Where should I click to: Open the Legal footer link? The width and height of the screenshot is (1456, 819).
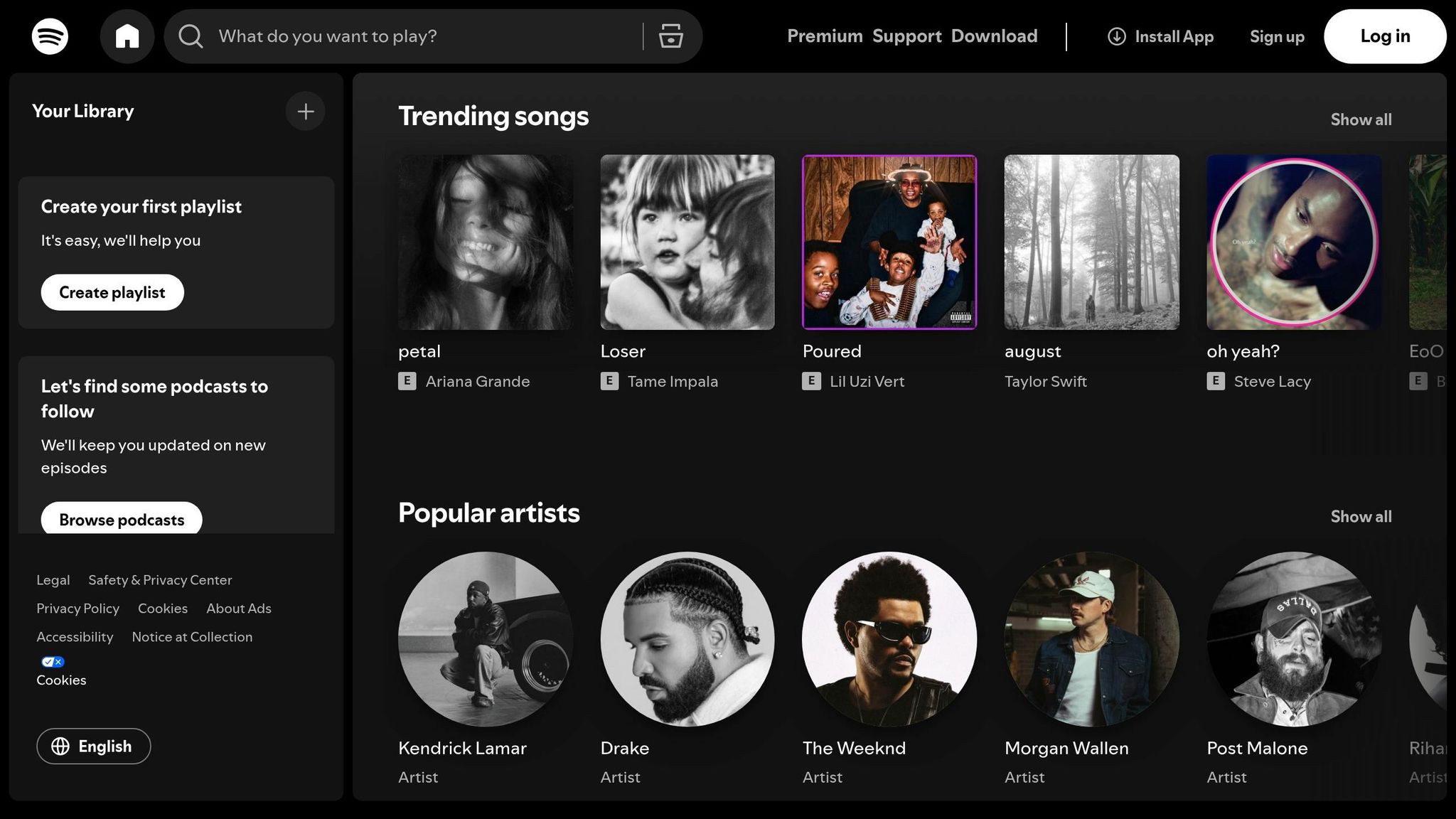[53, 580]
